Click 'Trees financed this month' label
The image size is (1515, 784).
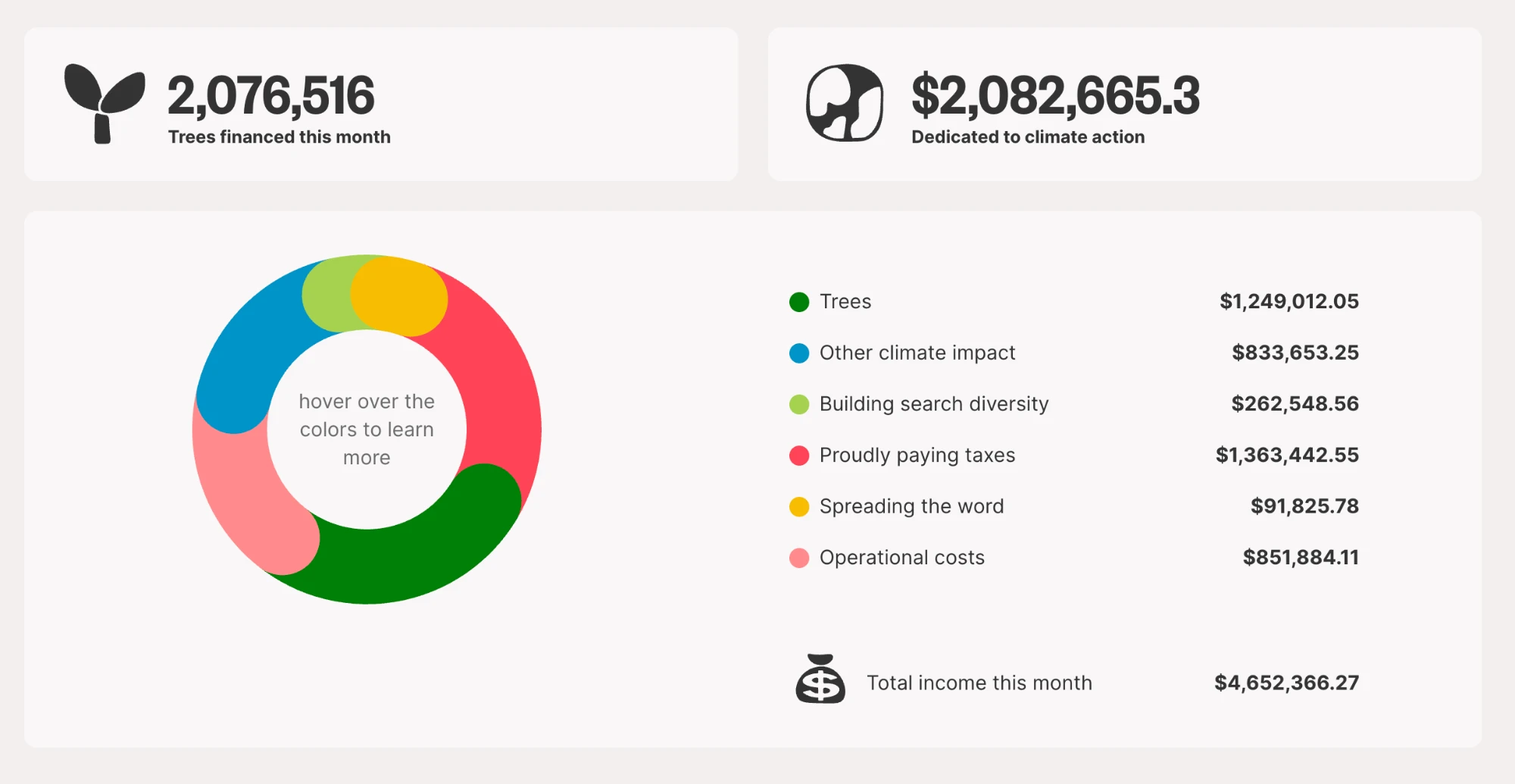(280, 137)
